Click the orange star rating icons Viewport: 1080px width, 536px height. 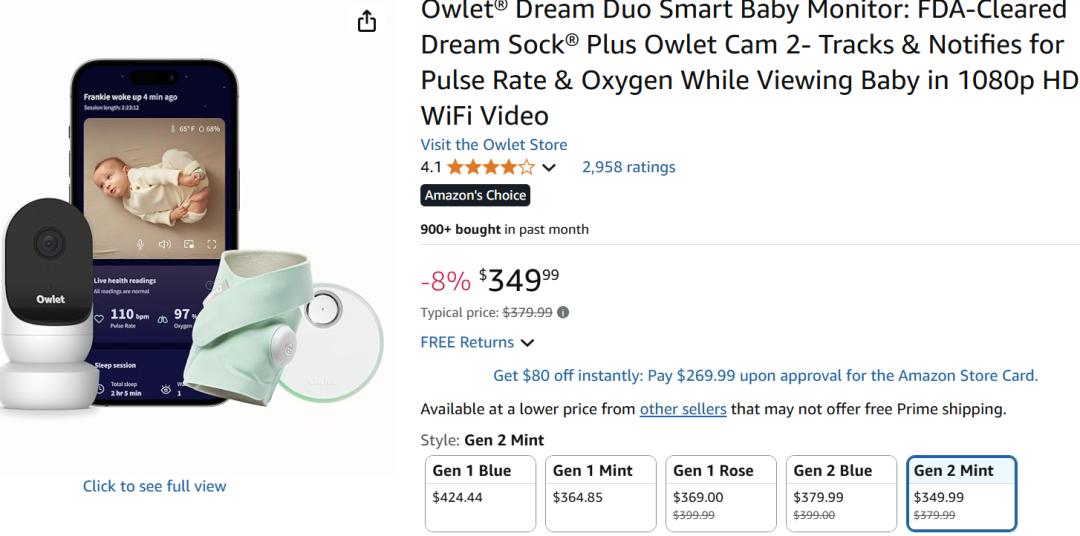pyautogui.click(x=490, y=167)
